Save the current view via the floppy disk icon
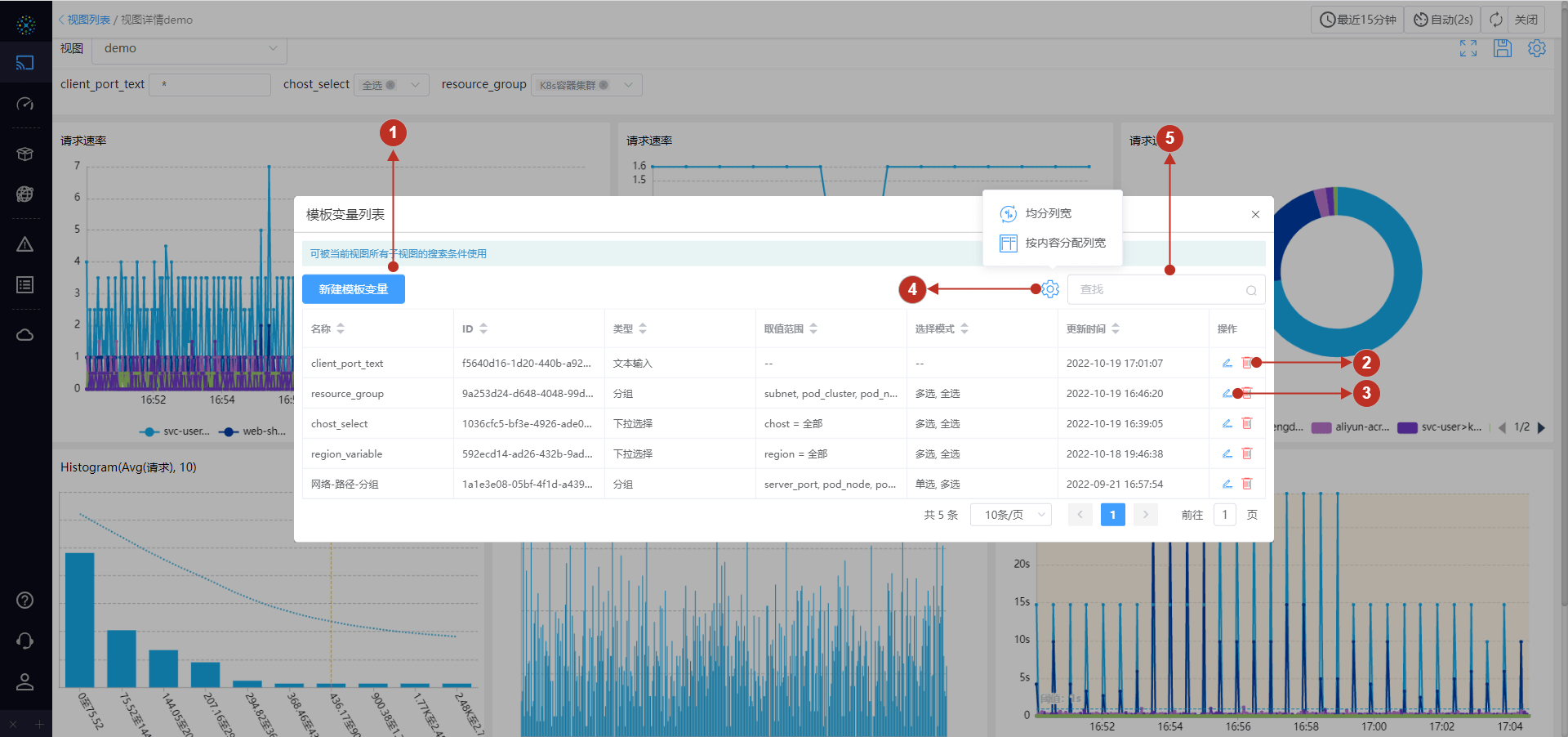The height and width of the screenshot is (737, 1568). (1503, 48)
